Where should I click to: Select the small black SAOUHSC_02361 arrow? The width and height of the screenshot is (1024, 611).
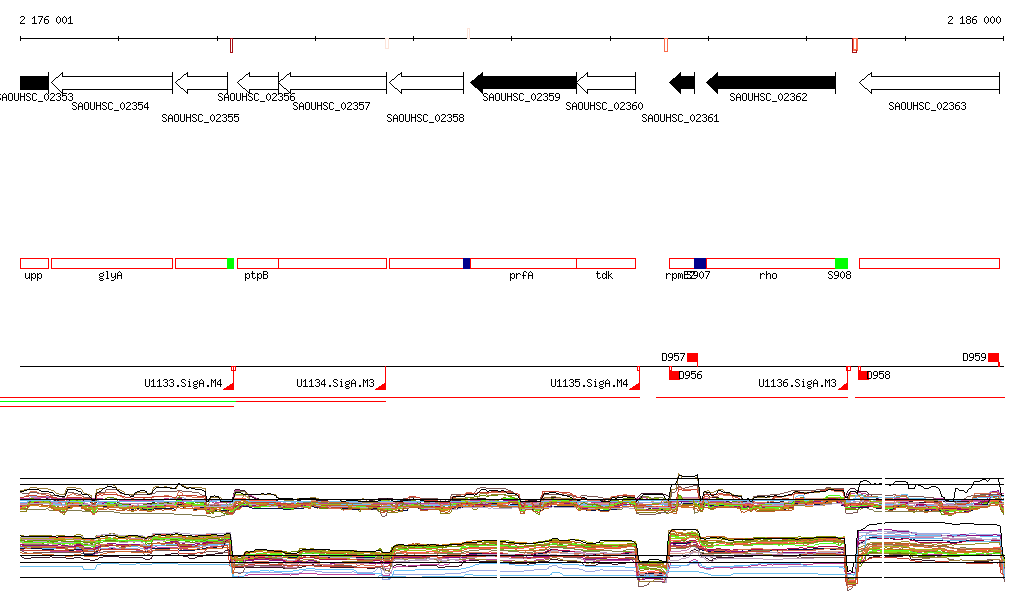[x=682, y=83]
